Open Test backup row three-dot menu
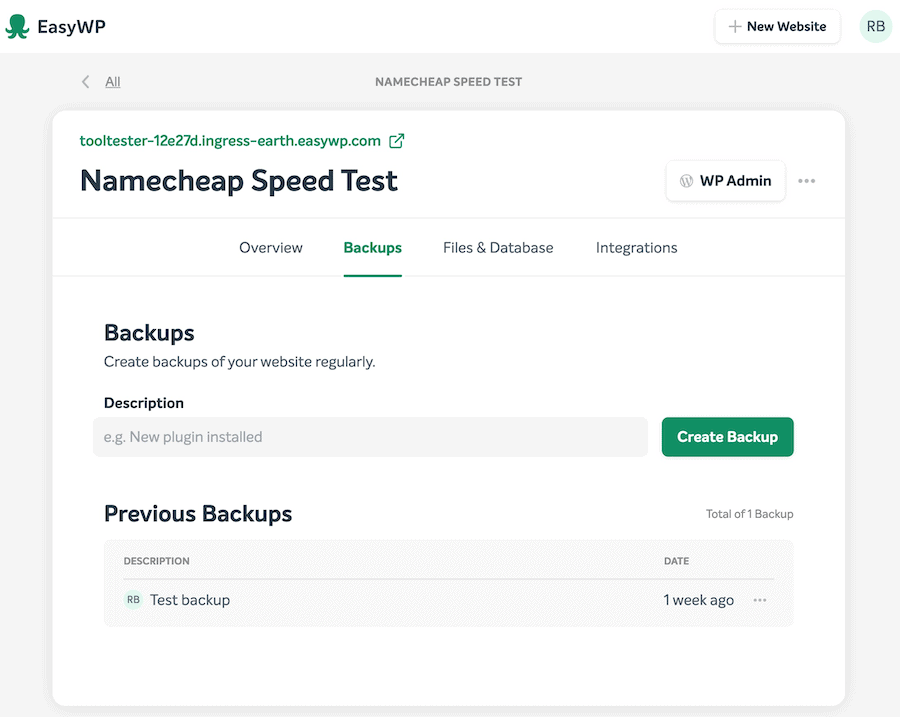900x717 pixels. [760, 600]
